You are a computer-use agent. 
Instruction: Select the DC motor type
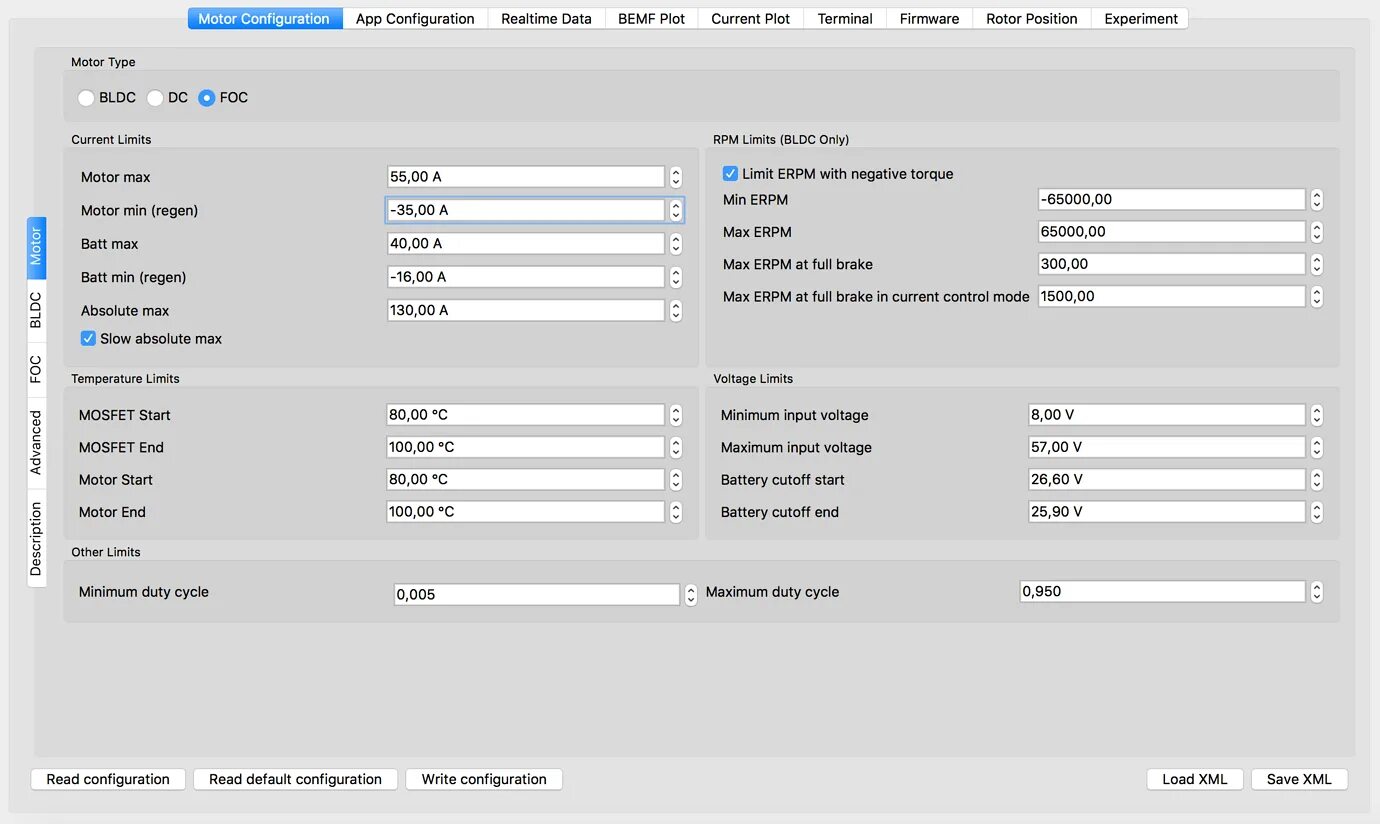click(x=155, y=98)
